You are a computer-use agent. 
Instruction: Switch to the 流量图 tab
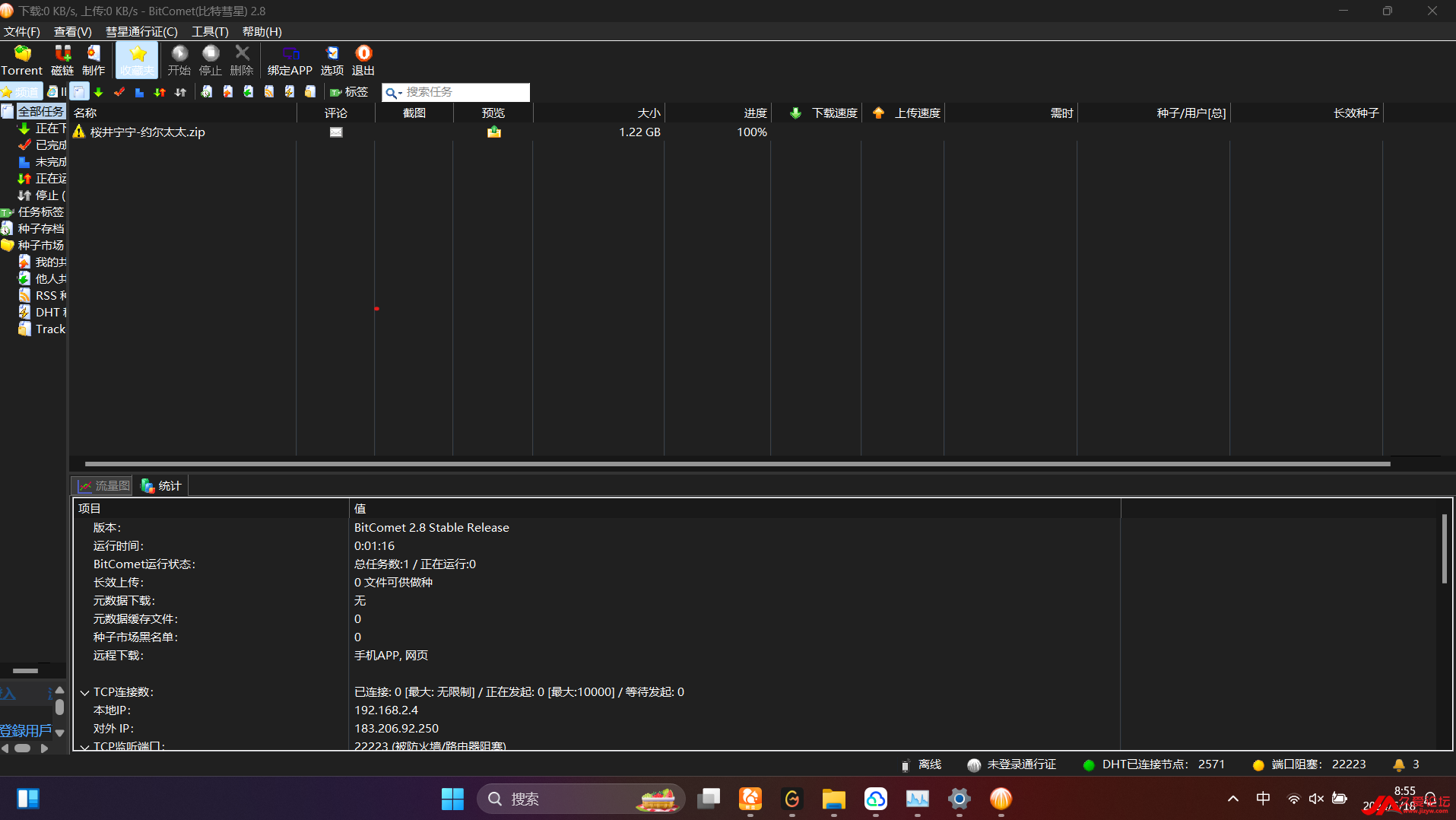(103, 485)
